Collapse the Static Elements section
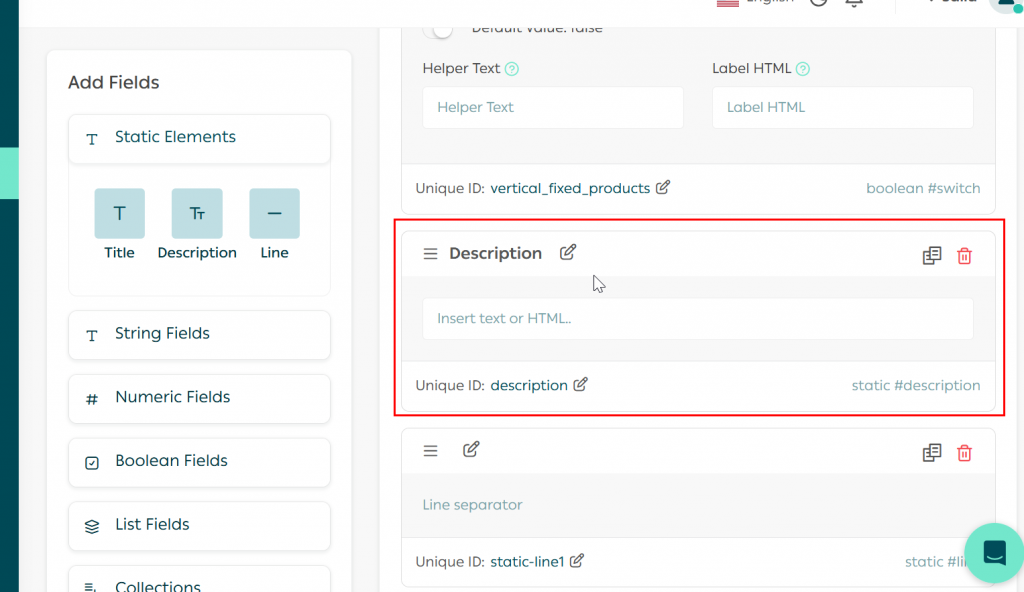Screen dimensions: 1024x592 199,138
